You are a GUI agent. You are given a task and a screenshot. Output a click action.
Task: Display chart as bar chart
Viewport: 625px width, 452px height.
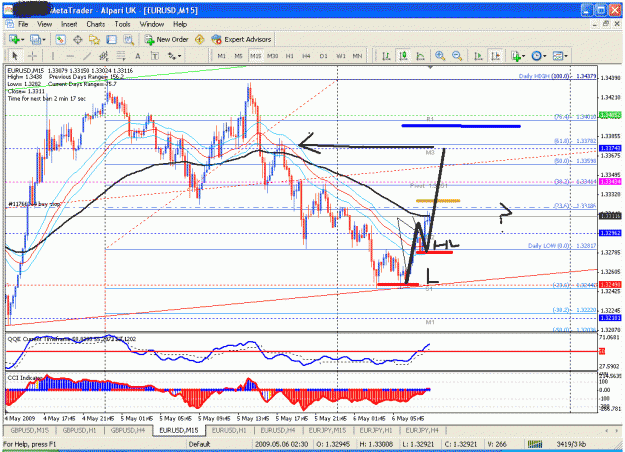point(386,56)
